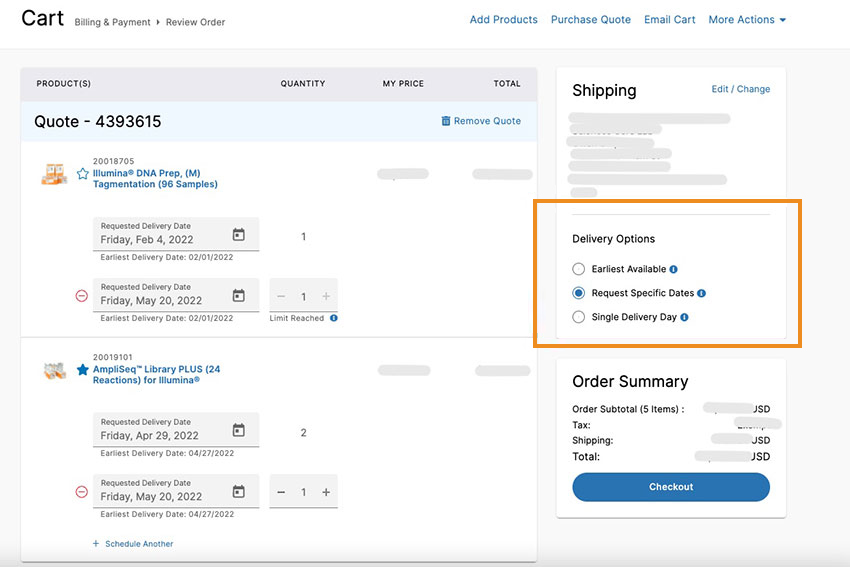Click the Edit / Change shipping link
The image size is (850, 567).
pos(740,89)
